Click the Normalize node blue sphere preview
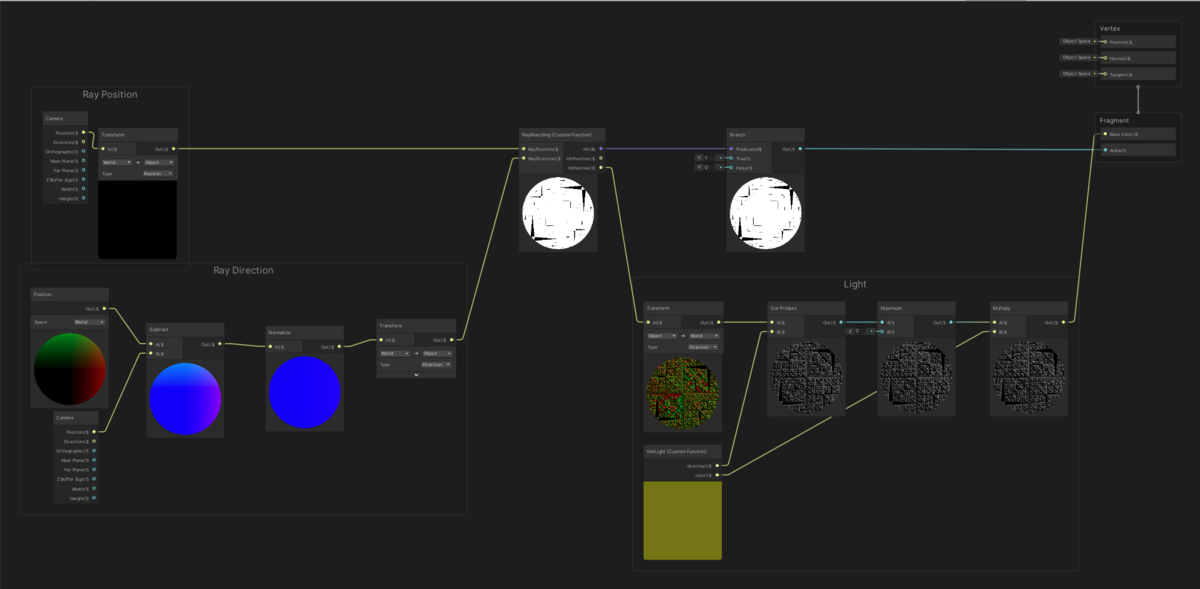 click(305, 392)
